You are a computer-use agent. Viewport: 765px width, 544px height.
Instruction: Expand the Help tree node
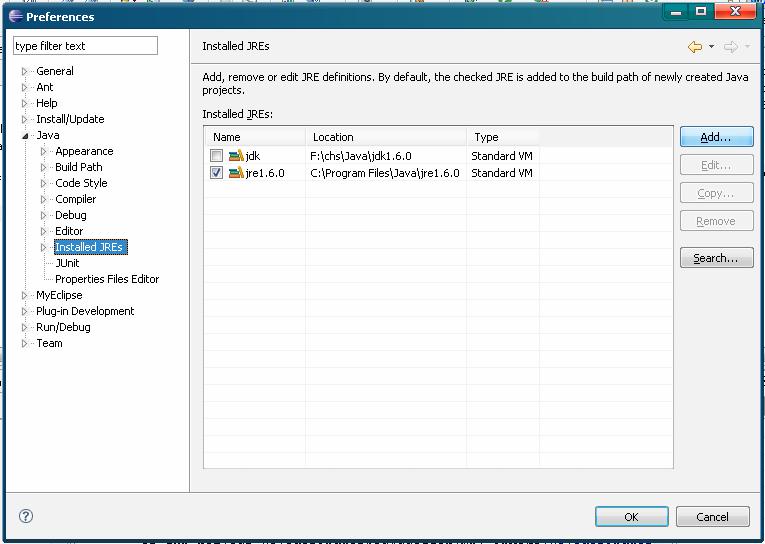[x=24, y=103]
